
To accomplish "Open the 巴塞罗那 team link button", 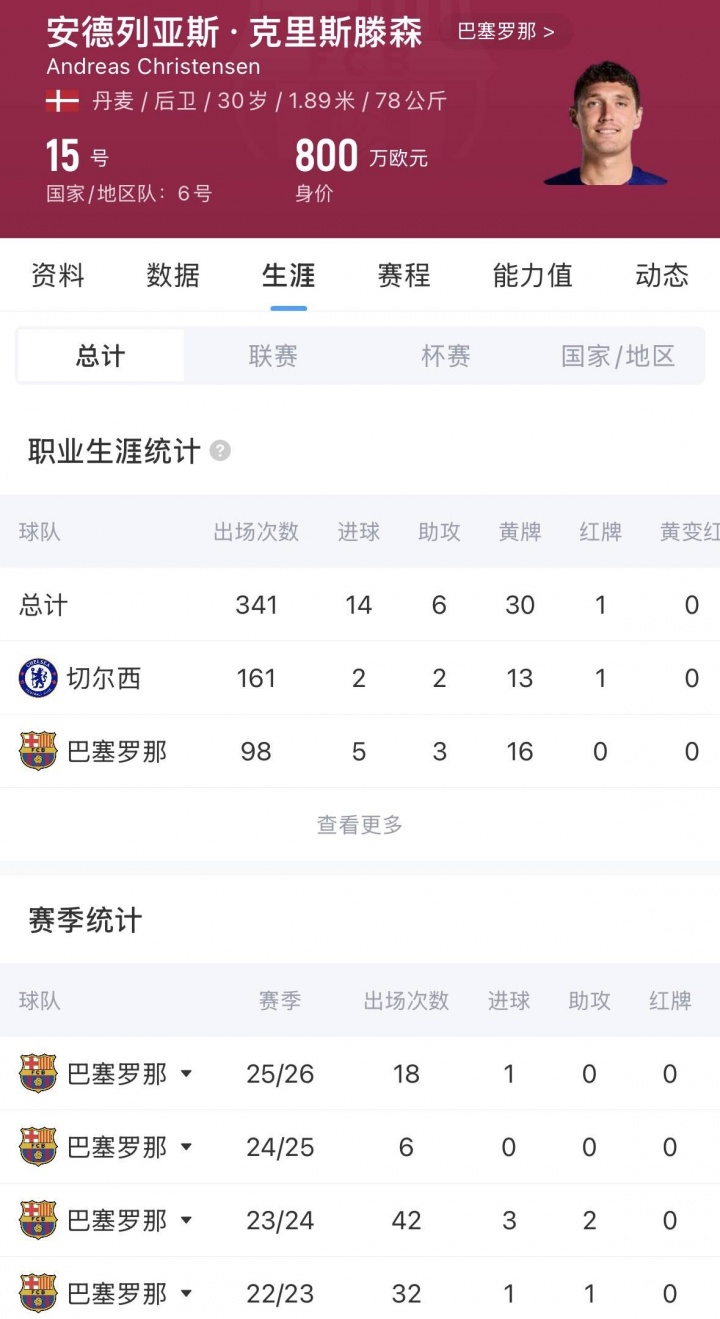I will coord(507,31).
